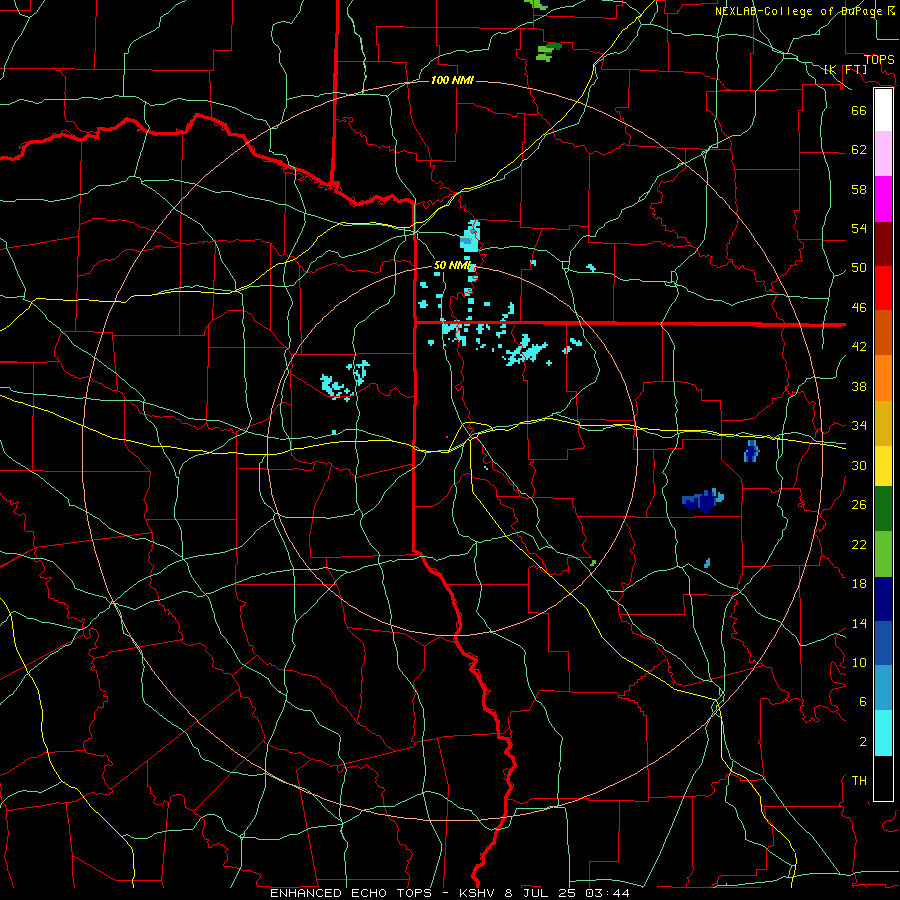Click the large dark blue echo cluster
The width and height of the screenshot is (900, 900).
703,501
